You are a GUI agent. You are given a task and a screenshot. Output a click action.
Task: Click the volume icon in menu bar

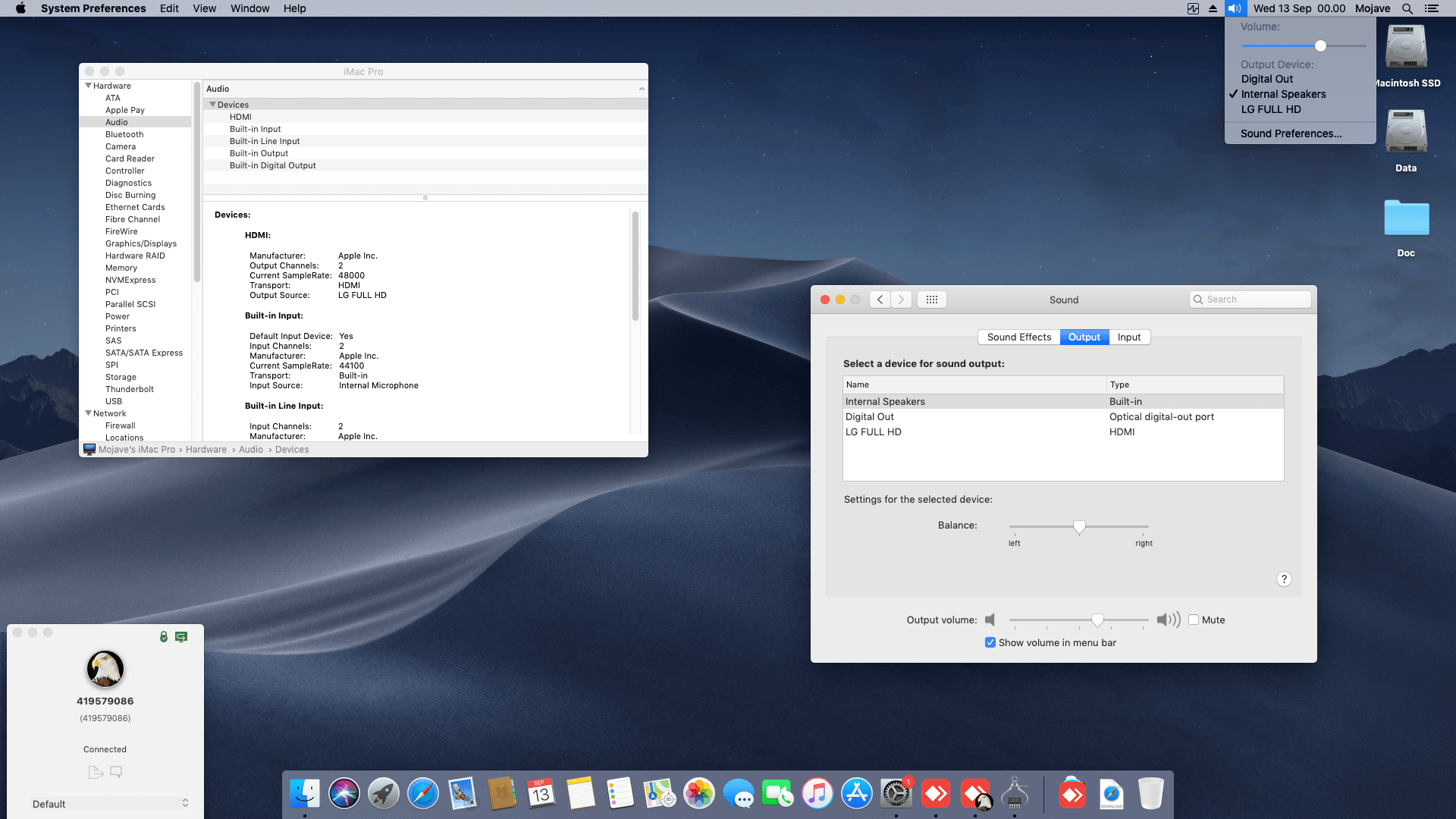tap(1234, 8)
